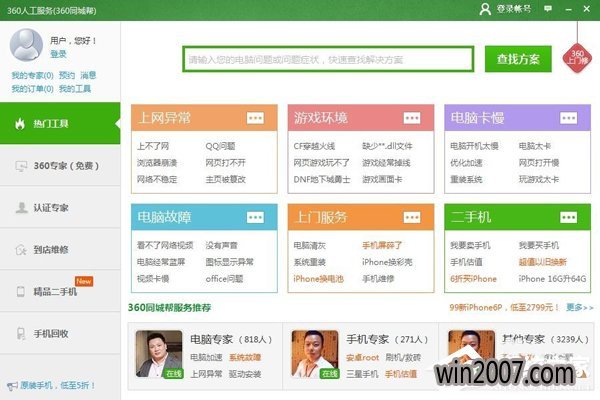Select iPhone 16G升64G option

tap(552, 279)
